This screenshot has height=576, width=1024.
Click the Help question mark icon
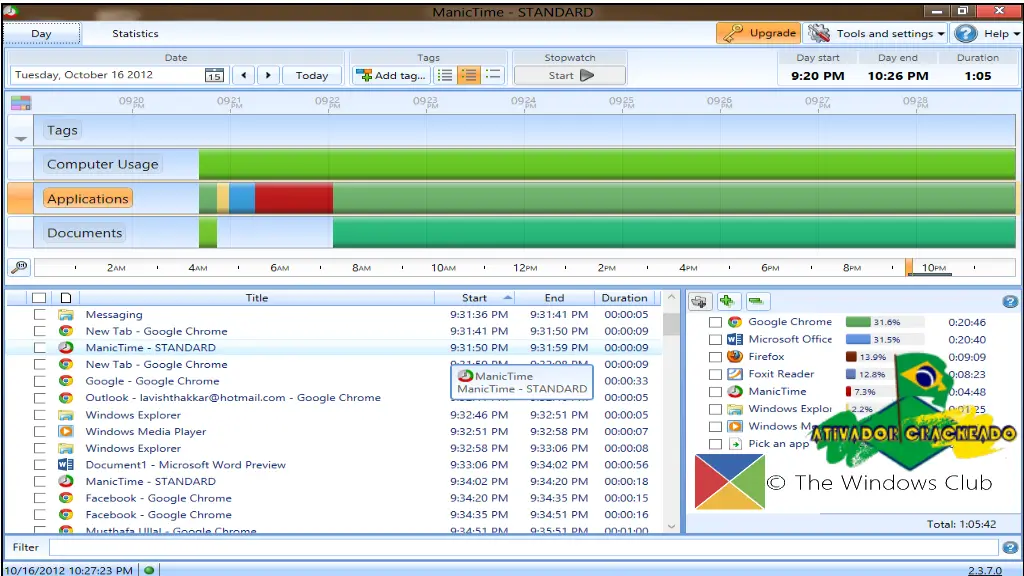(965, 33)
